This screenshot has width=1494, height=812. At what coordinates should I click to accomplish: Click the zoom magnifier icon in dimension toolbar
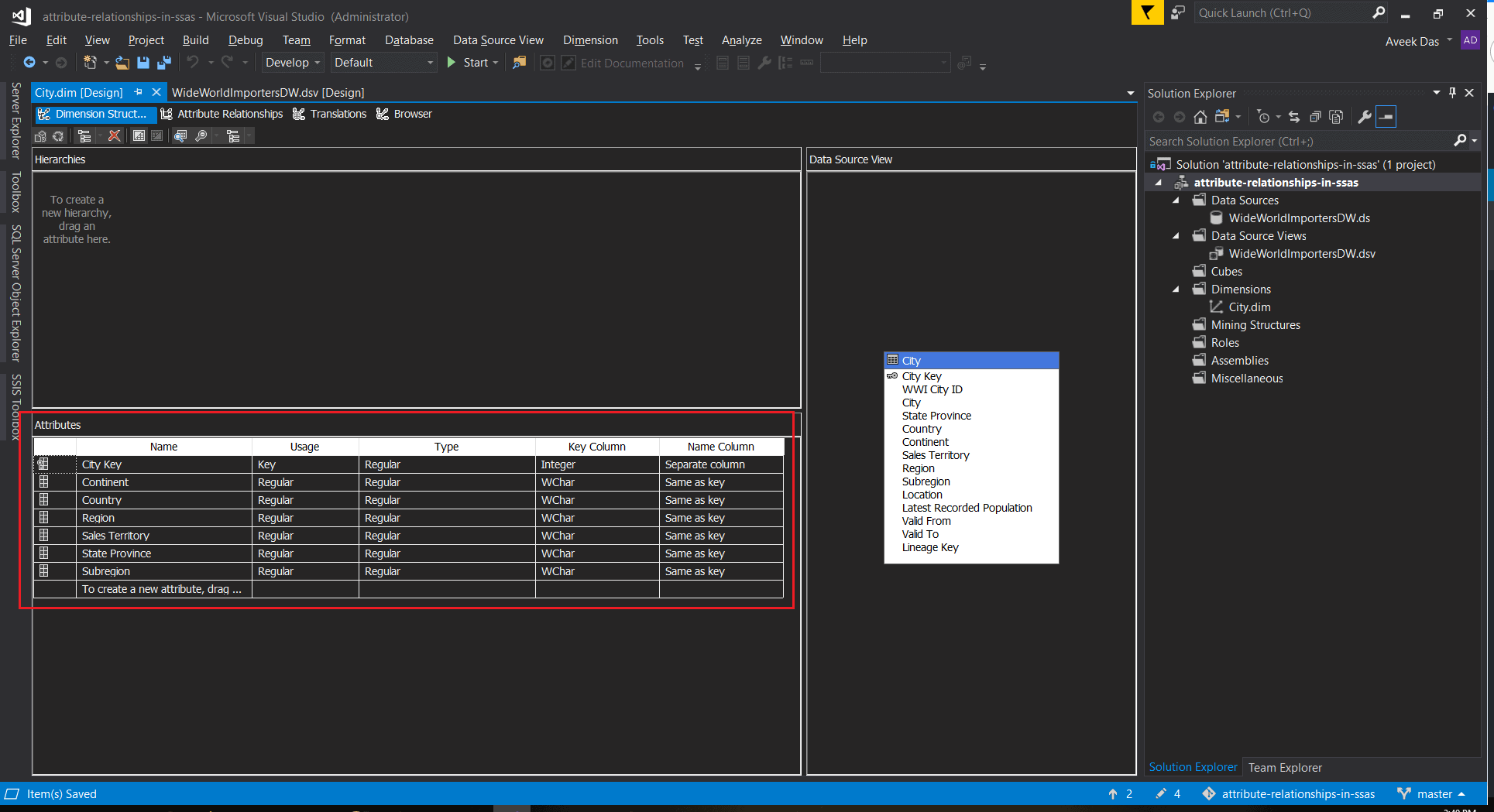[201, 136]
